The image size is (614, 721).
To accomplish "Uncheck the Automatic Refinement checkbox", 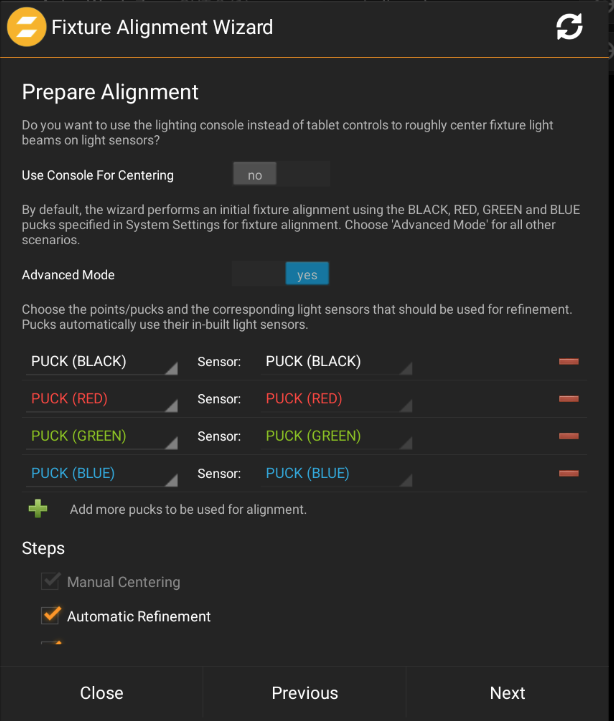I will coord(51,615).
